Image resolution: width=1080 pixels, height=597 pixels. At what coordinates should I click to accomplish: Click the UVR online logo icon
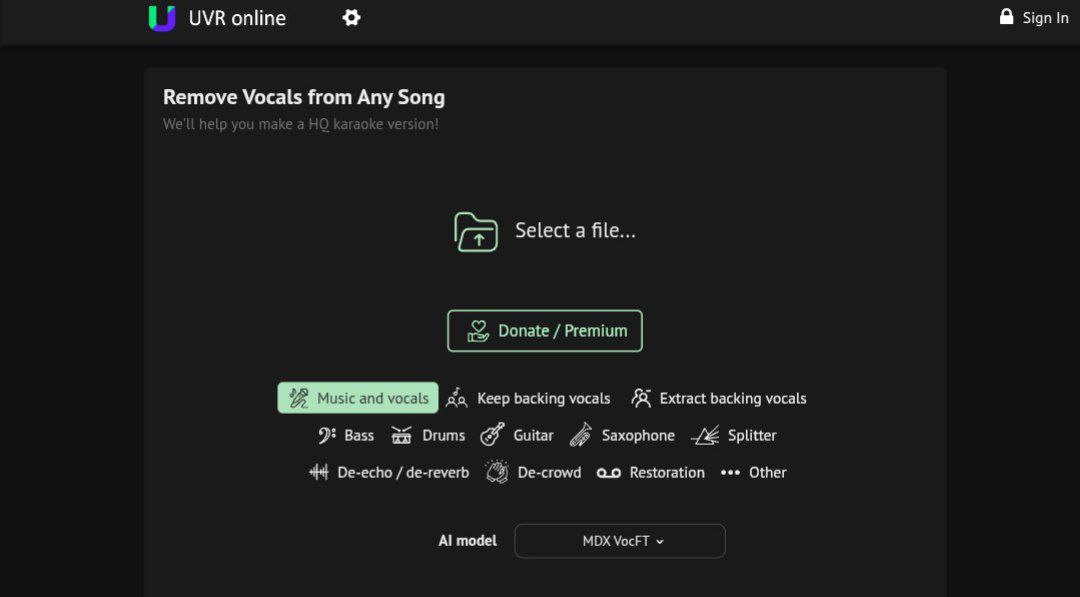[x=161, y=18]
